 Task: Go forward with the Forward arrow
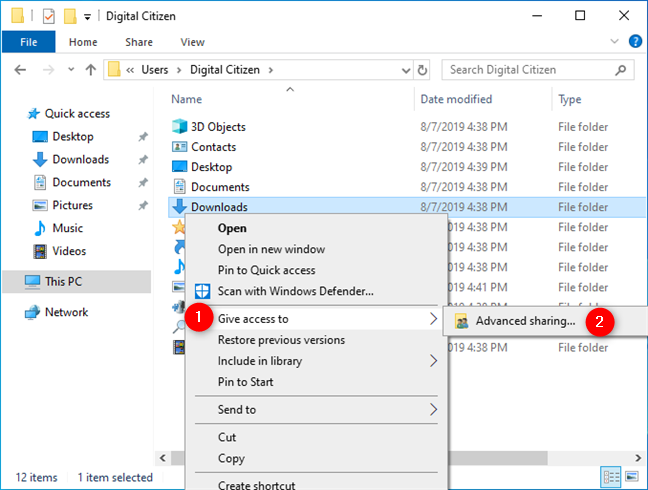click(x=48, y=70)
